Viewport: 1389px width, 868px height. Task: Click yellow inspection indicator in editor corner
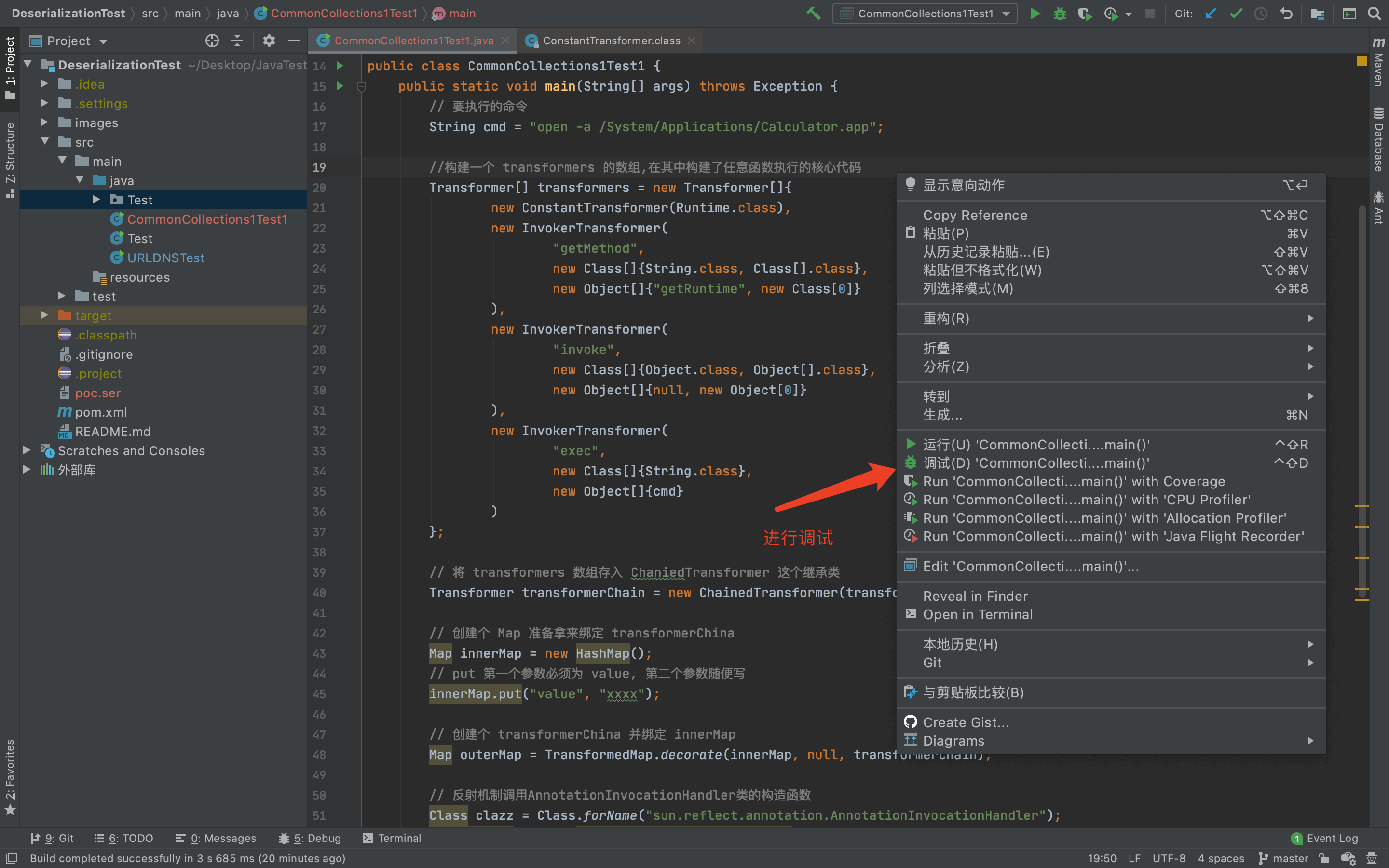pyautogui.click(x=1361, y=61)
